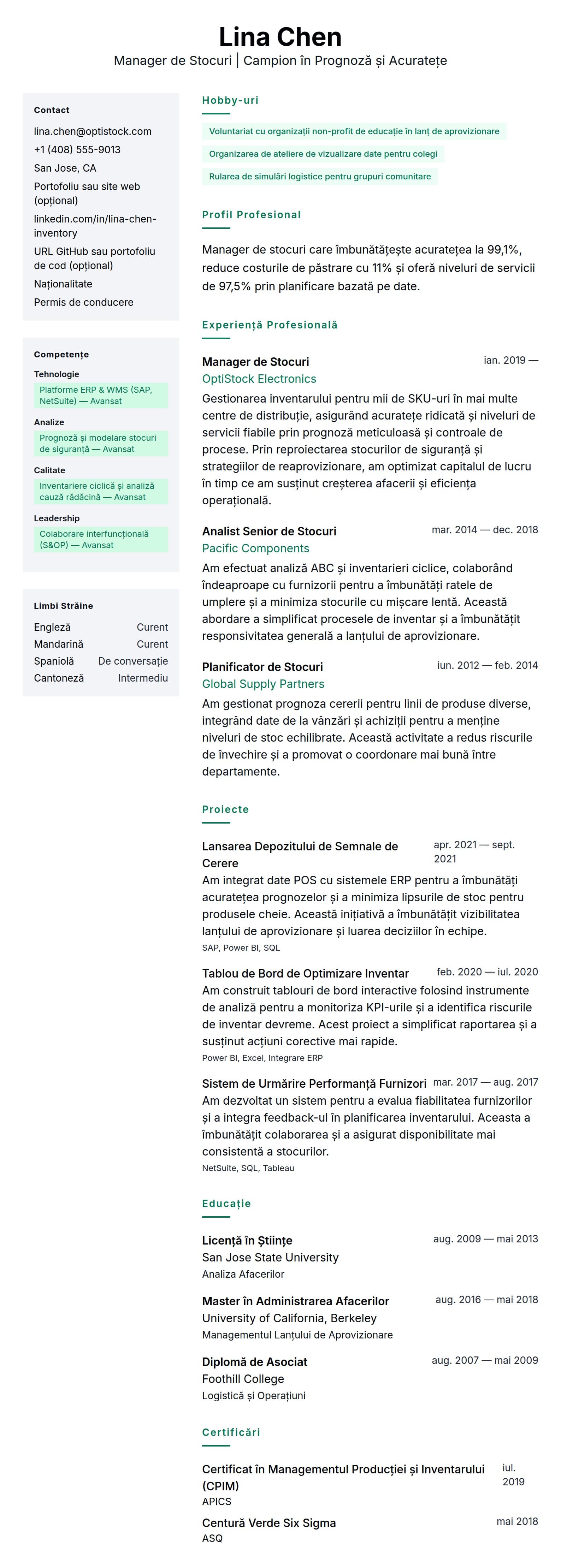Click the email address lina.chen@optistock.com

(x=93, y=131)
